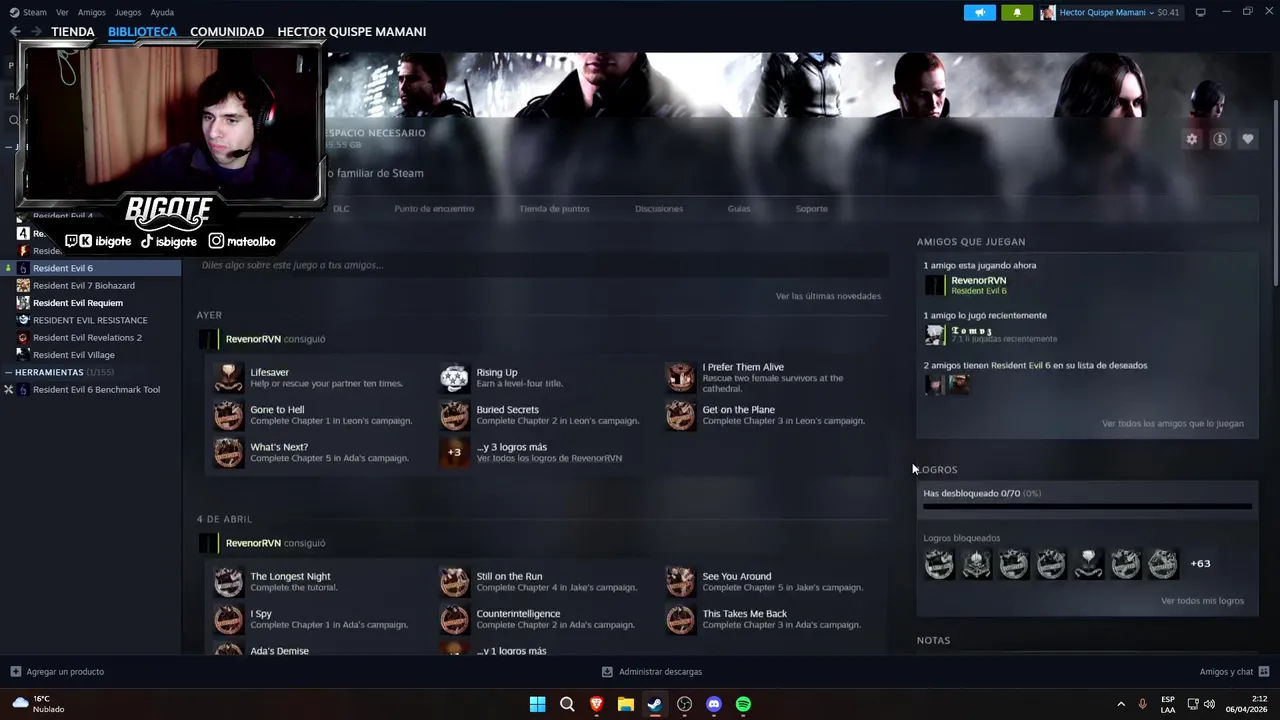The width and height of the screenshot is (1280, 720).
Task: Open the Ver menu
Action: click(62, 12)
